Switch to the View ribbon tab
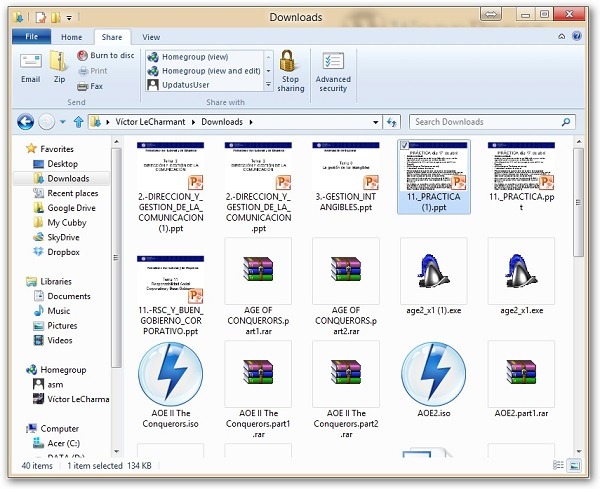Image resolution: width=600 pixels, height=489 pixels. 151,37
